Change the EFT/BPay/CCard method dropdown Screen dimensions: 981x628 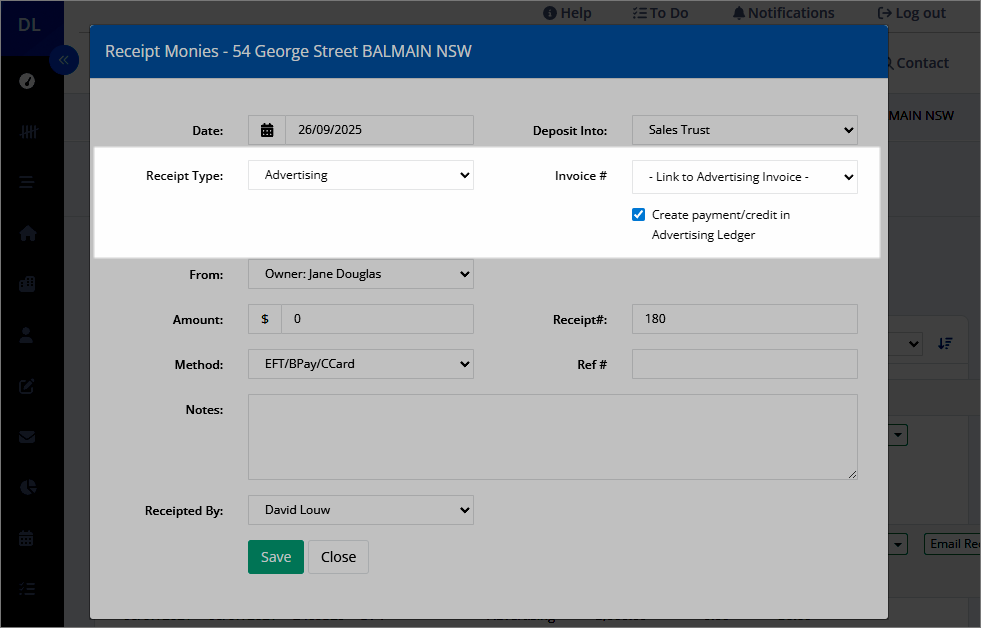361,364
